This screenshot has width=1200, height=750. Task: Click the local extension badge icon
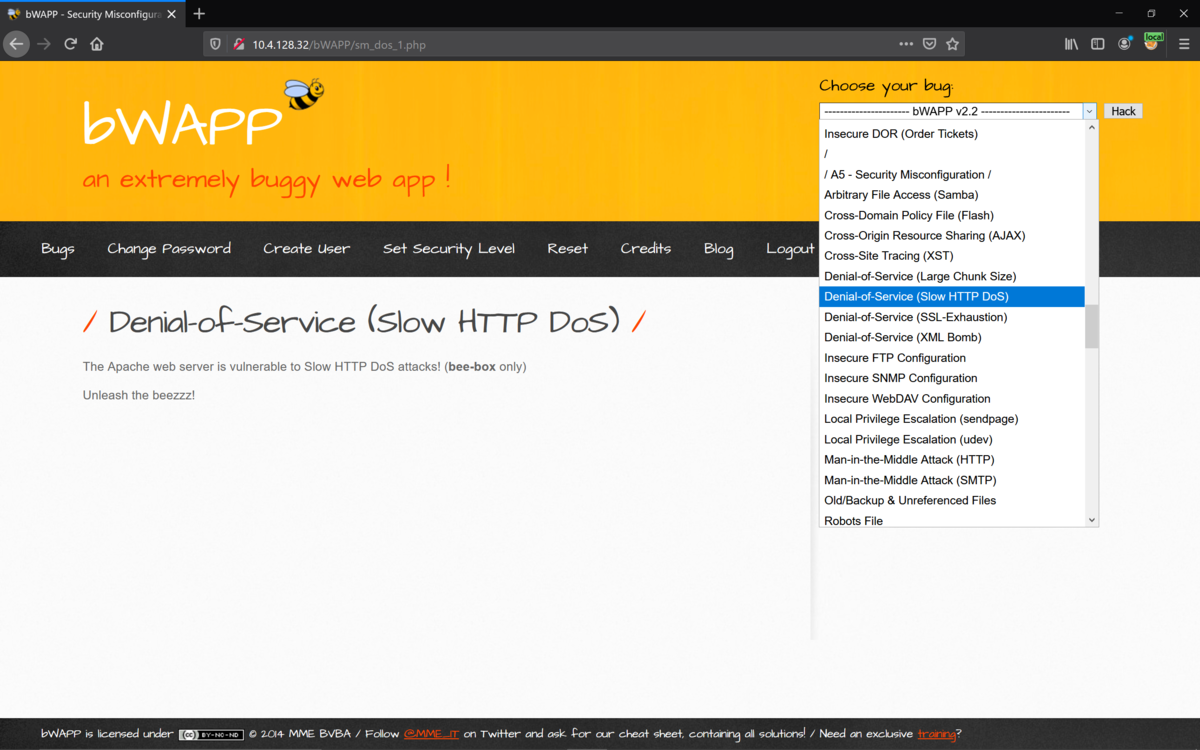pyautogui.click(x=1153, y=43)
